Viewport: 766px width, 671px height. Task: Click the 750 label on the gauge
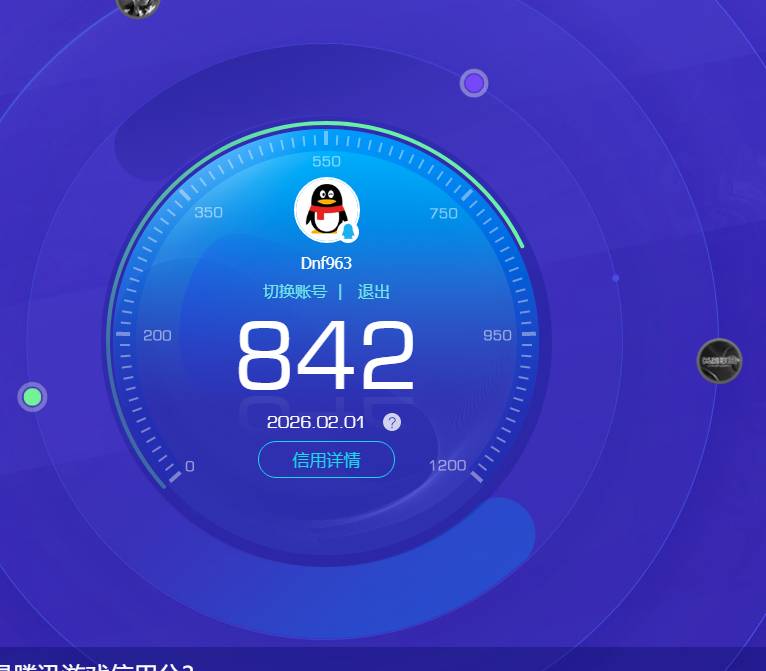pos(443,213)
